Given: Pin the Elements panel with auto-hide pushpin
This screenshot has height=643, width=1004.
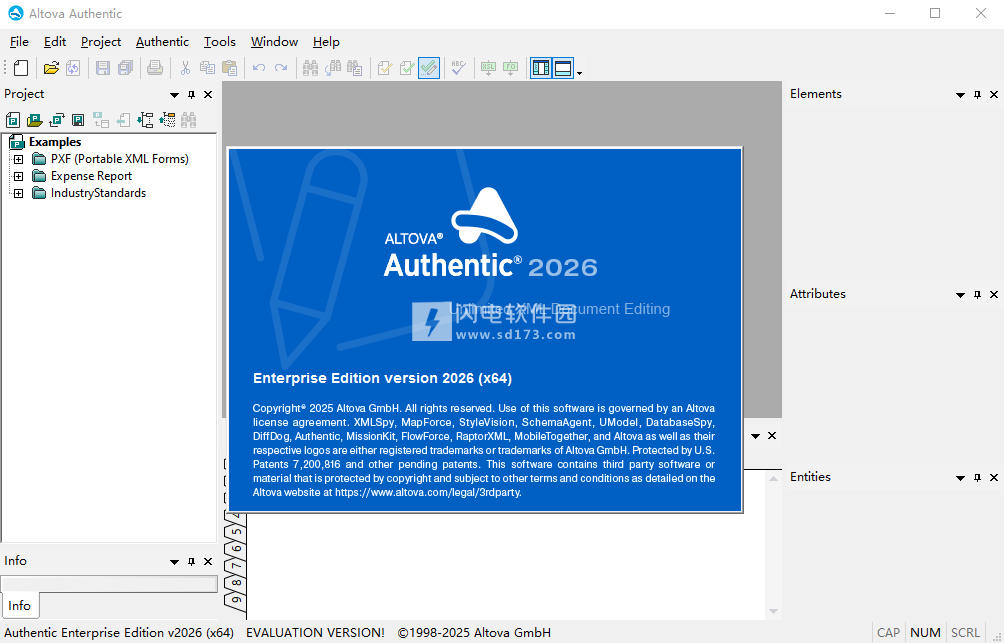Looking at the screenshot, I should click(x=977, y=95).
